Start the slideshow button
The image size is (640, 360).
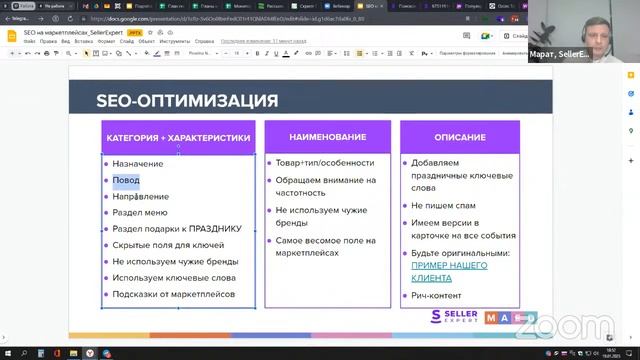pos(515,36)
